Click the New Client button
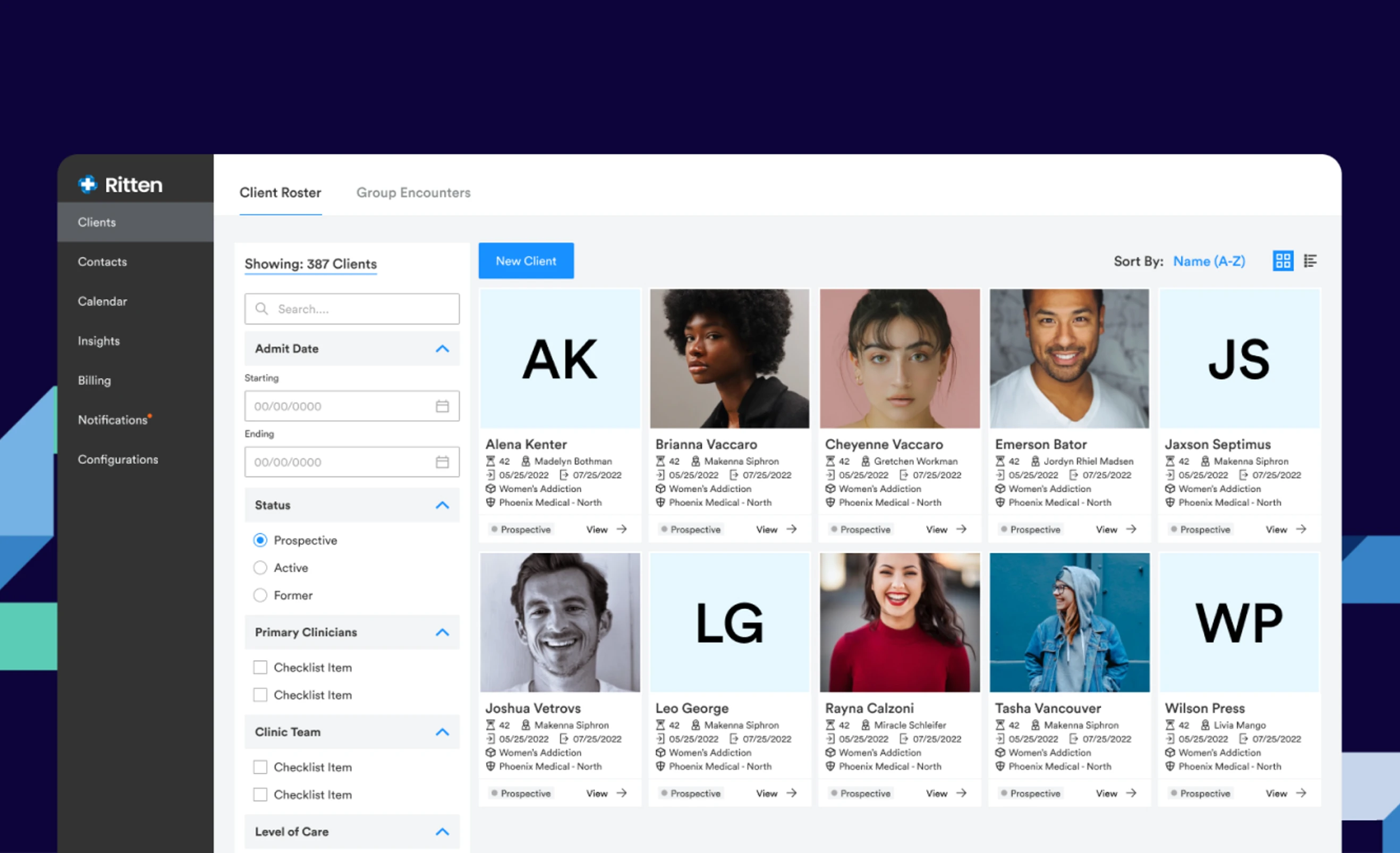The width and height of the screenshot is (1400, 853). pos(525,261)
